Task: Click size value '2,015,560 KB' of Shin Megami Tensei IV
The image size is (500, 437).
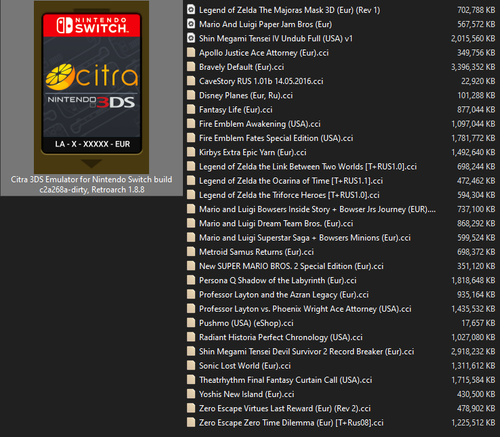Action: tap(473, 39)
